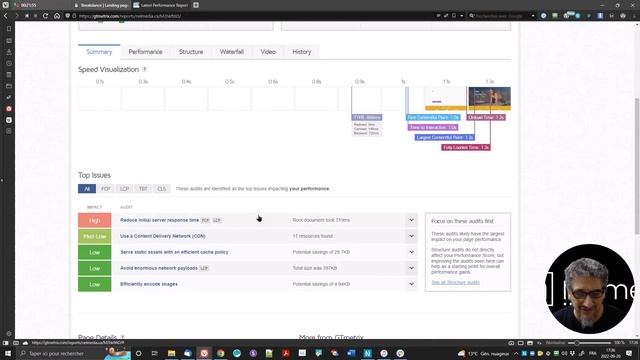Click the browser address bar URL
Viewport: 640px width, 360px height.
pyautogui.click(x=130, y=16)
